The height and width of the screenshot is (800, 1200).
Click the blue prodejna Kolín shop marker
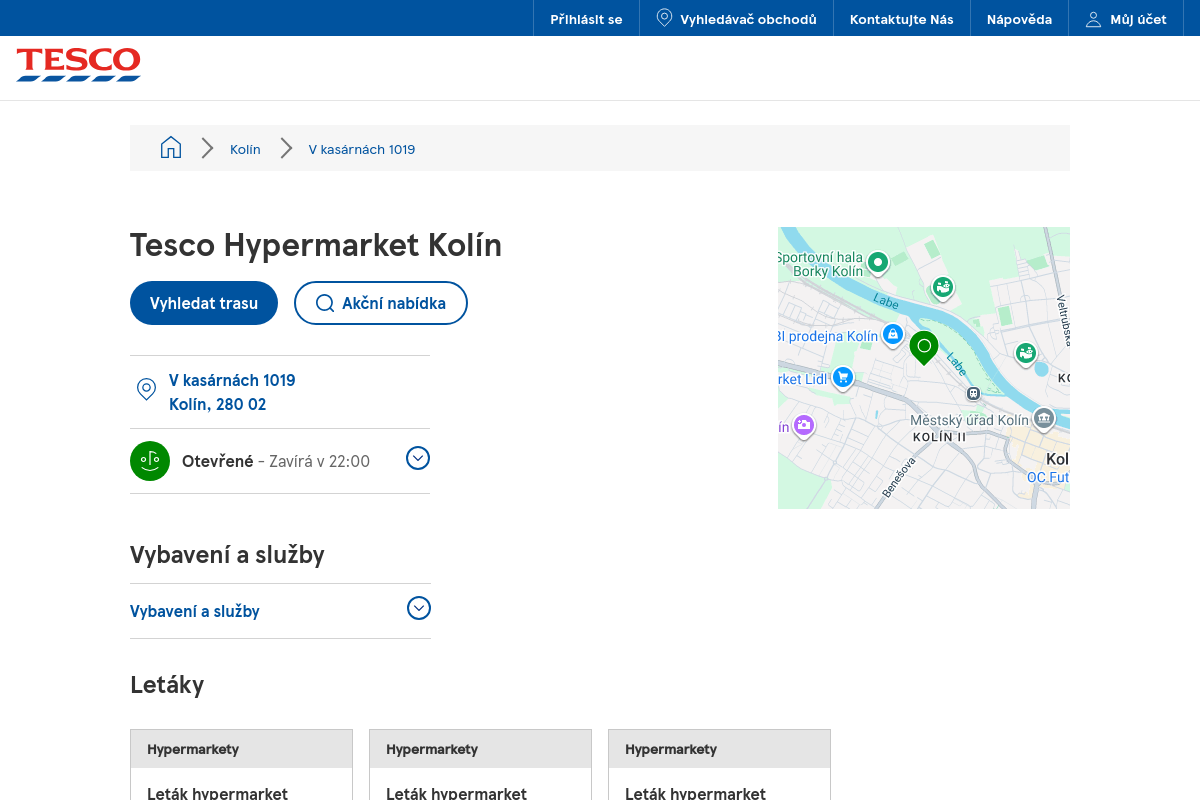click(x=893, y=334)
